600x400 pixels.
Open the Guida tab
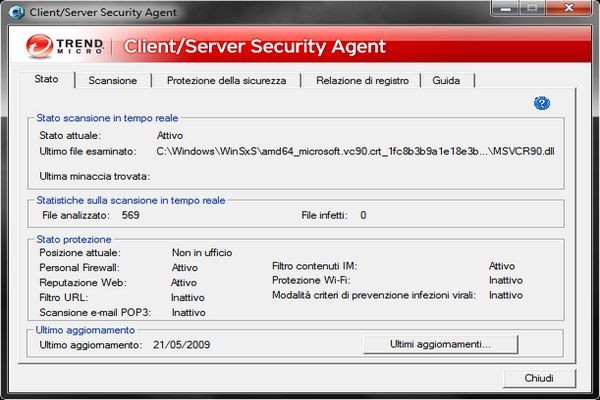tap(446, 80)
